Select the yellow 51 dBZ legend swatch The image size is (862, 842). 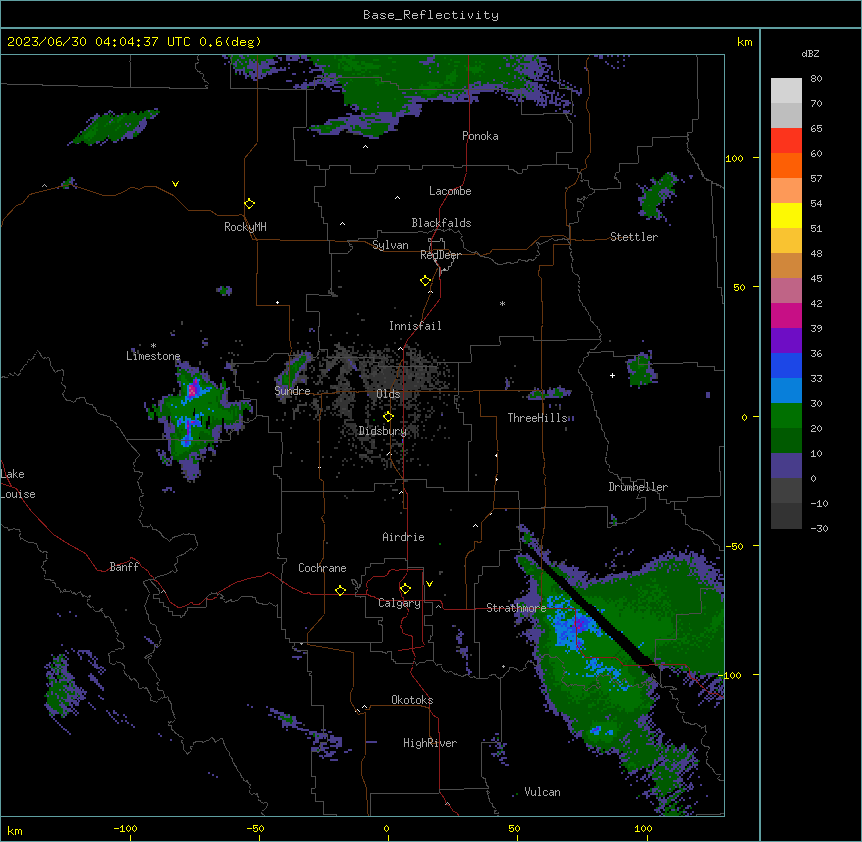pyautogui.click(x=786, y=215)
